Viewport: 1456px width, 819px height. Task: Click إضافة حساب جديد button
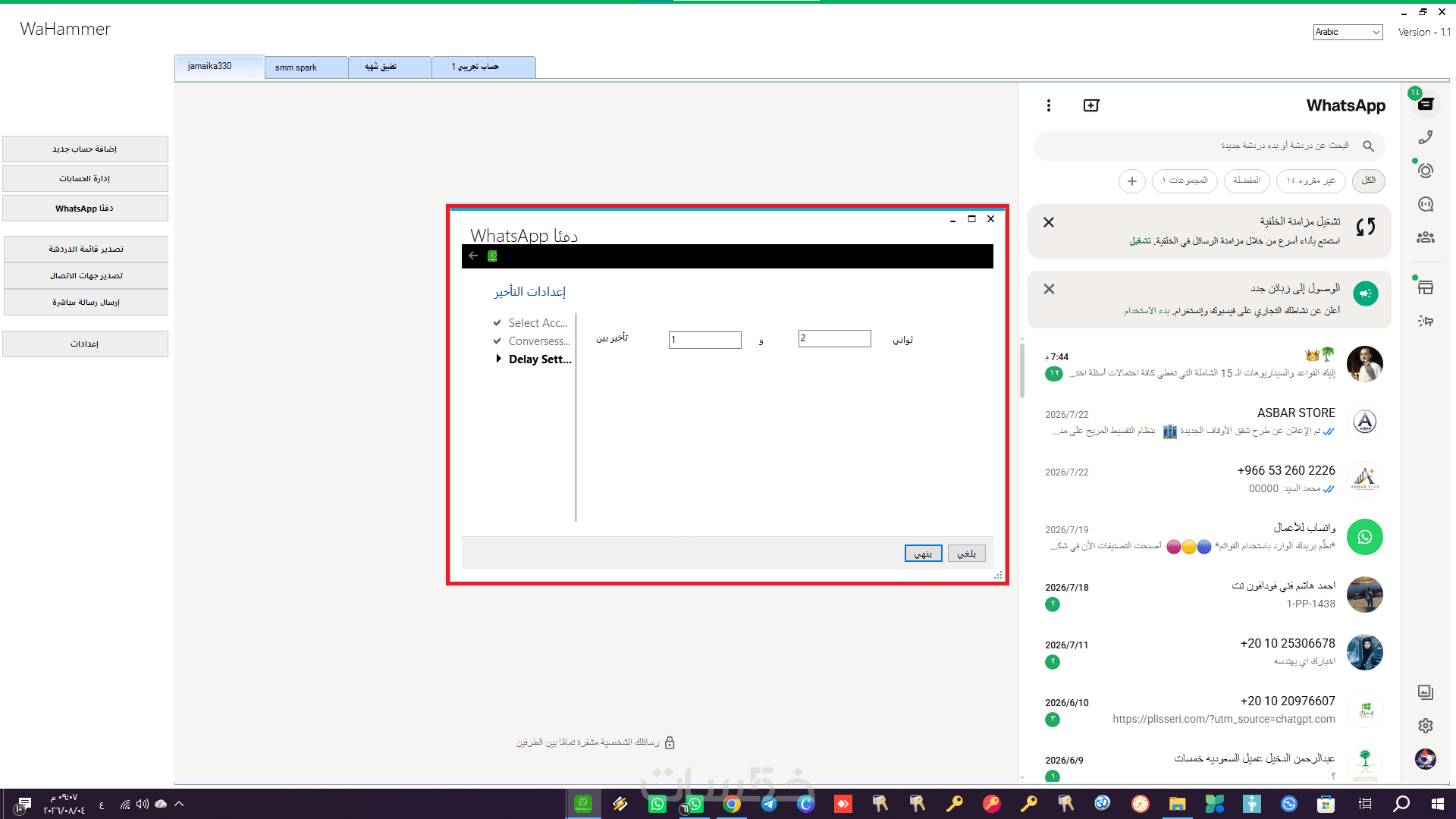point(85,149)
